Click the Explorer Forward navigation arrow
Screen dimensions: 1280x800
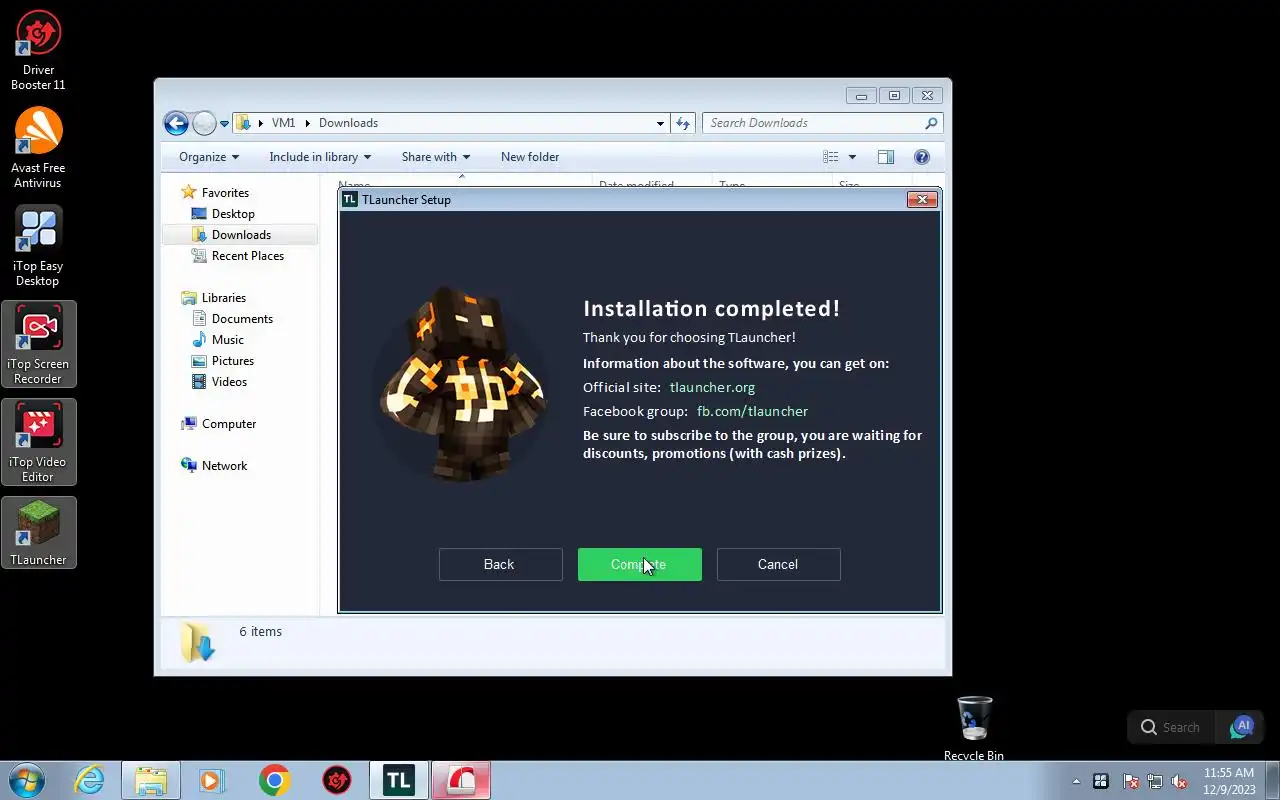pos(204,123)
